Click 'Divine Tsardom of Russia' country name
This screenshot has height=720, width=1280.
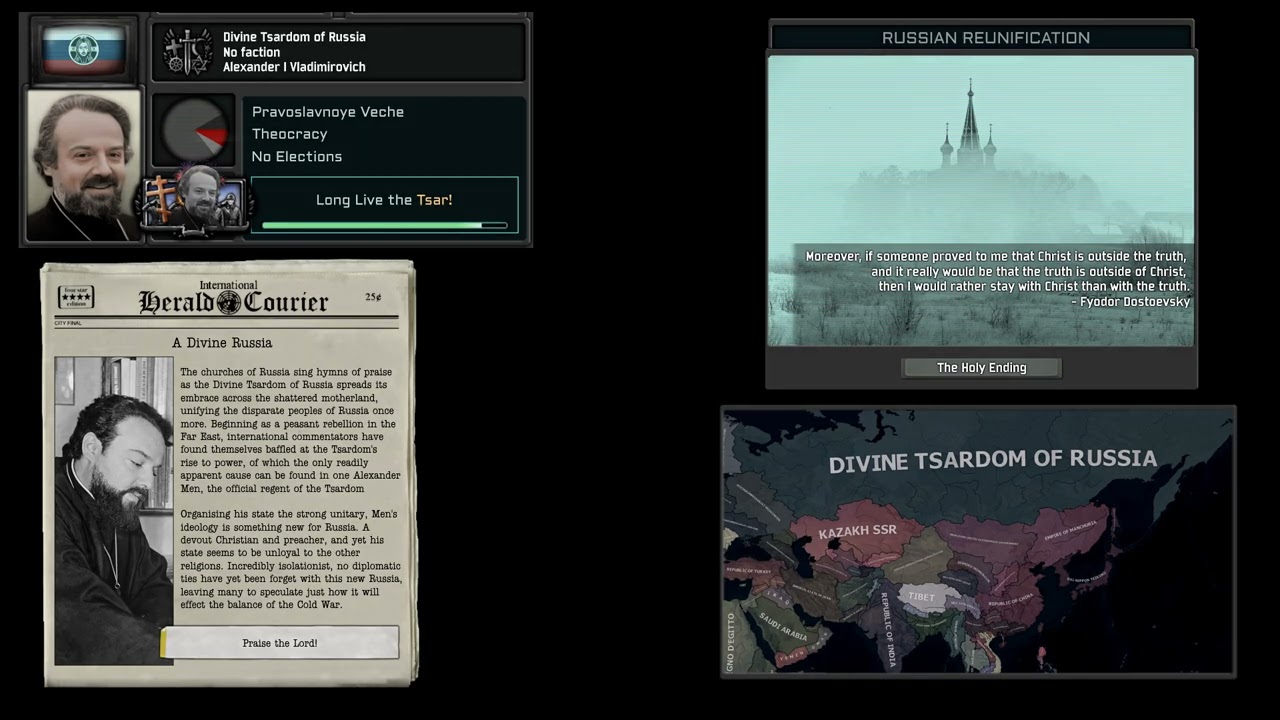click(x=294, y=37)
